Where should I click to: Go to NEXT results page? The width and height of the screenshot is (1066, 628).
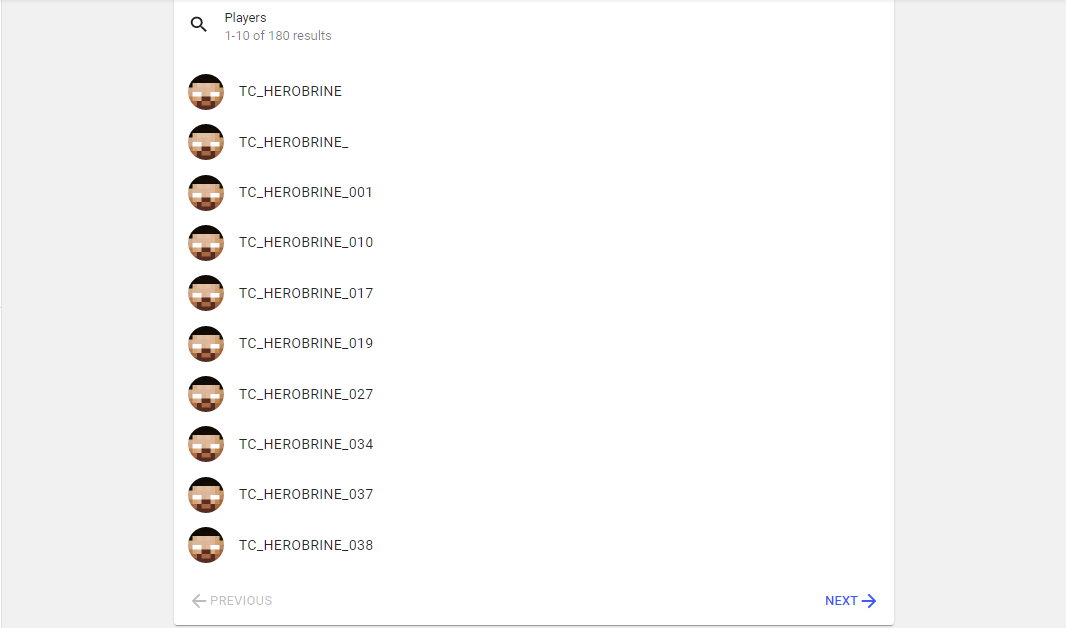pos(850,601)
